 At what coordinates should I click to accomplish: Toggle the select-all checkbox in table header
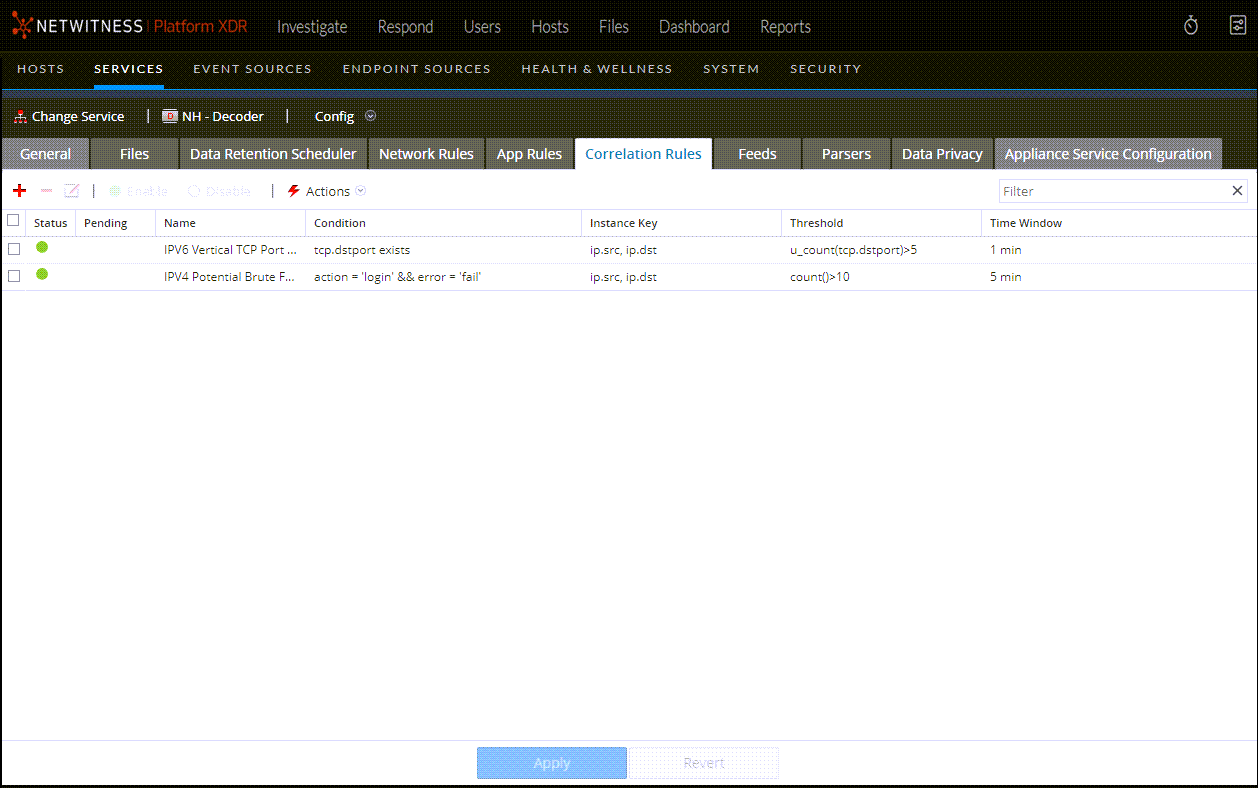point(14,221)
